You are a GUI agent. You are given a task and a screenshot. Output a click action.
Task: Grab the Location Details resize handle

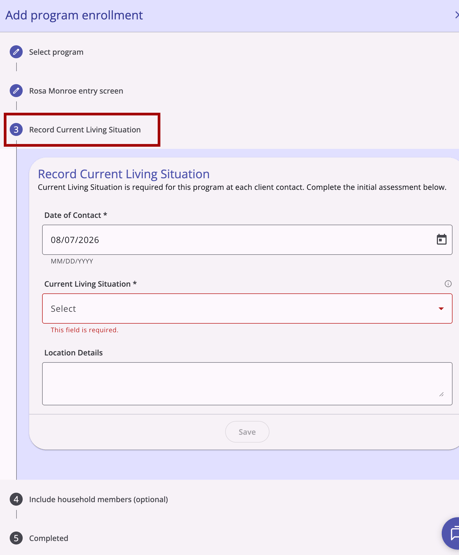pyautogui.click(x=441, y=394)
